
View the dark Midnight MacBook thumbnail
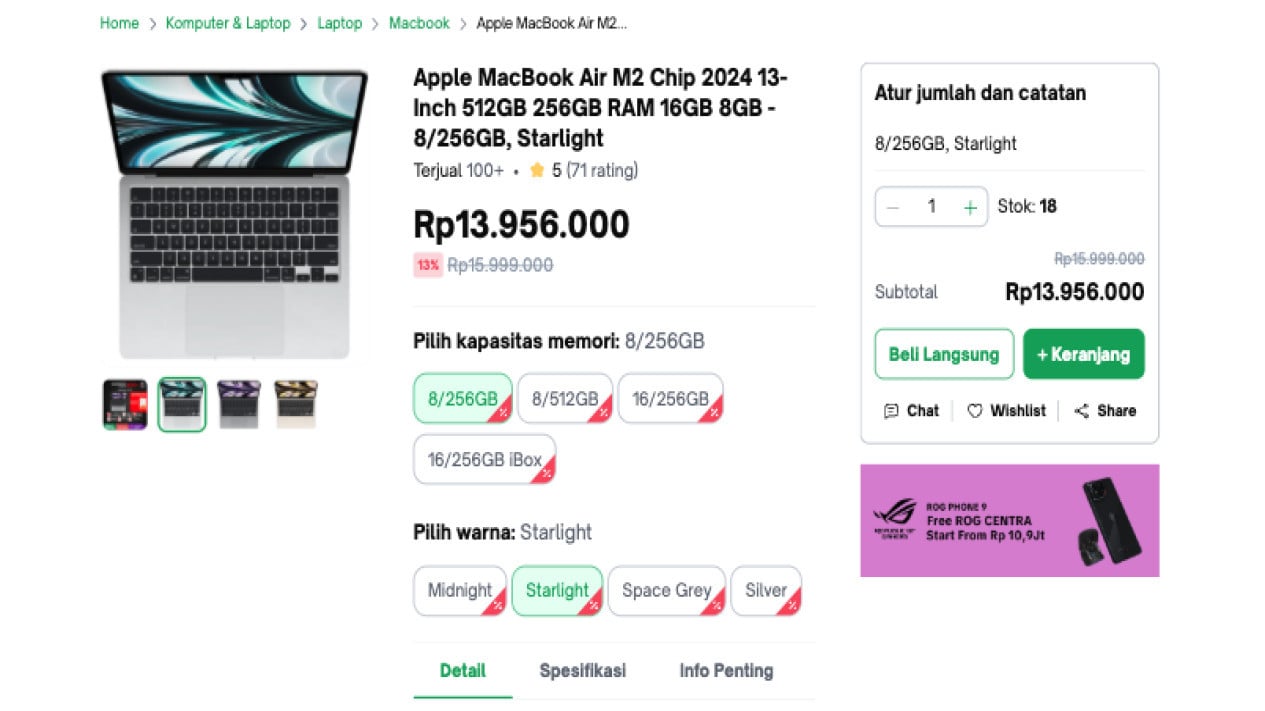239,405
